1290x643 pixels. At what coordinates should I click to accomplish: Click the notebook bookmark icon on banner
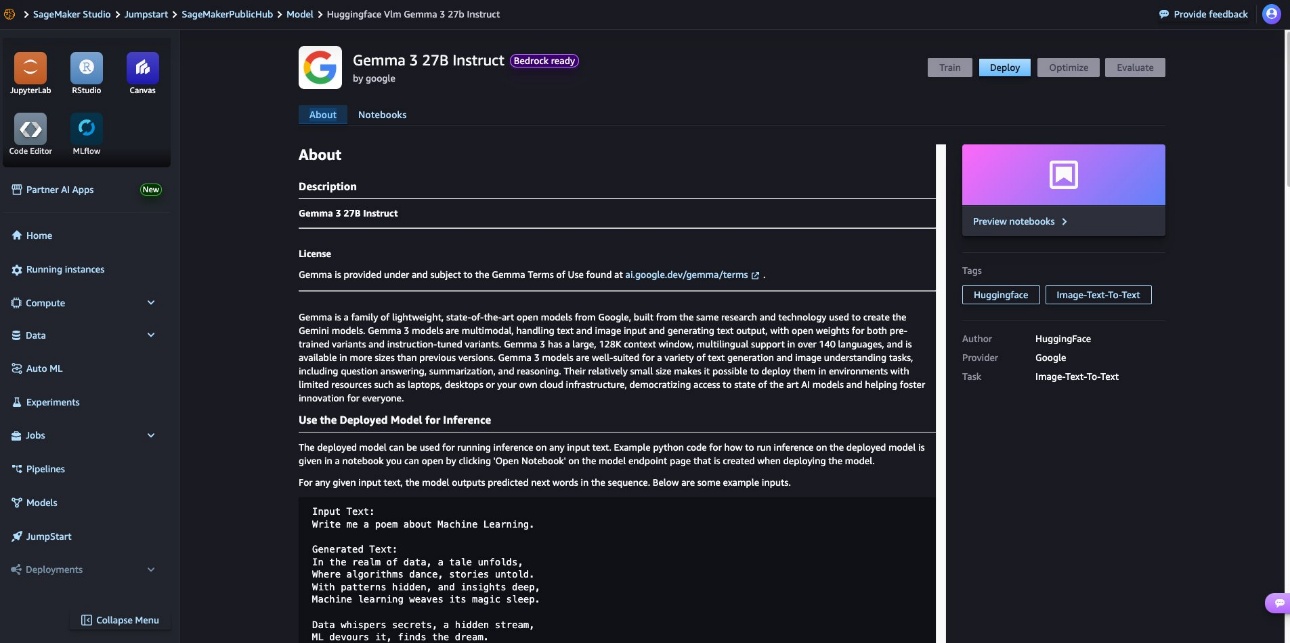pos(1063,175)
